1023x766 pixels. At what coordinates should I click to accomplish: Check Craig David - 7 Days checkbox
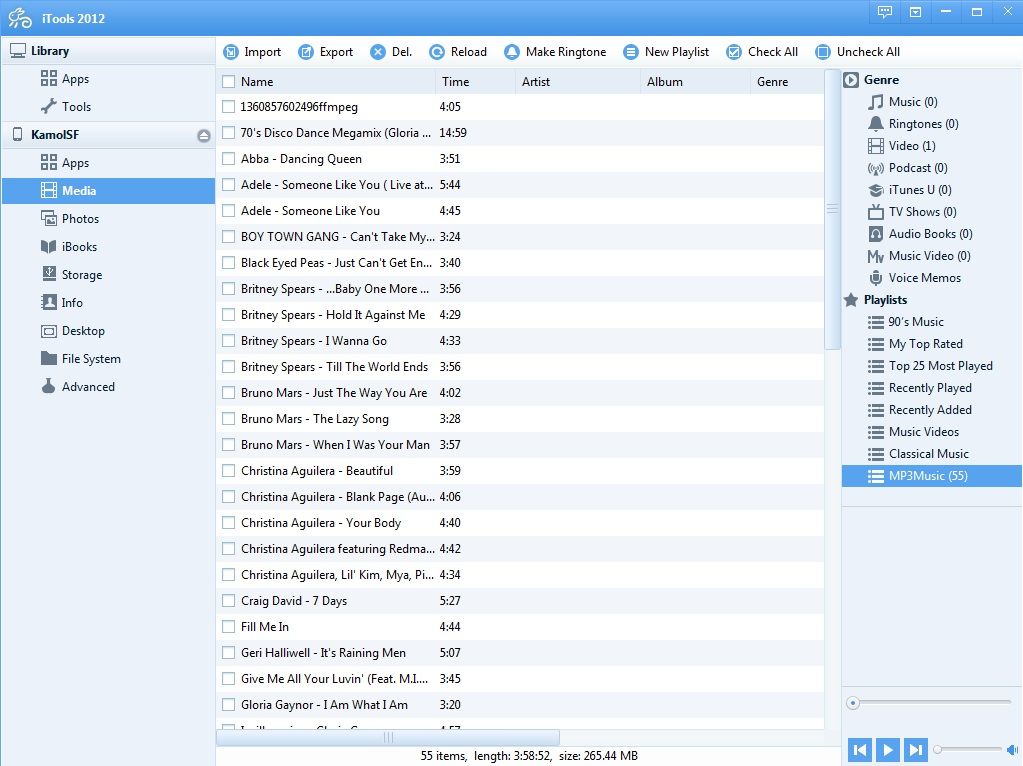[228, 601]
